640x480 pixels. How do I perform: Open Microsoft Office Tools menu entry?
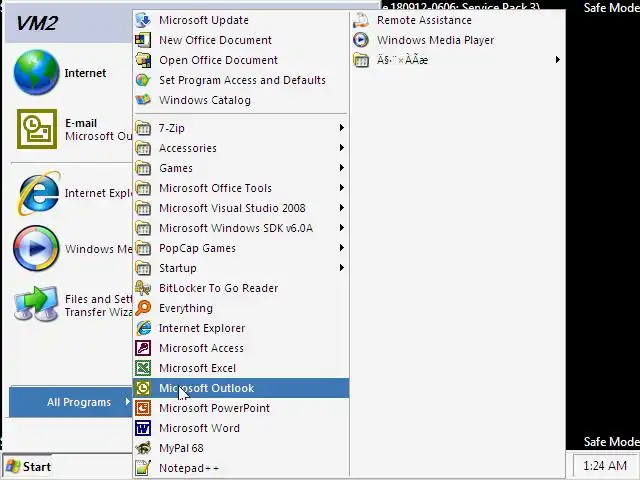tap(241, 188)
